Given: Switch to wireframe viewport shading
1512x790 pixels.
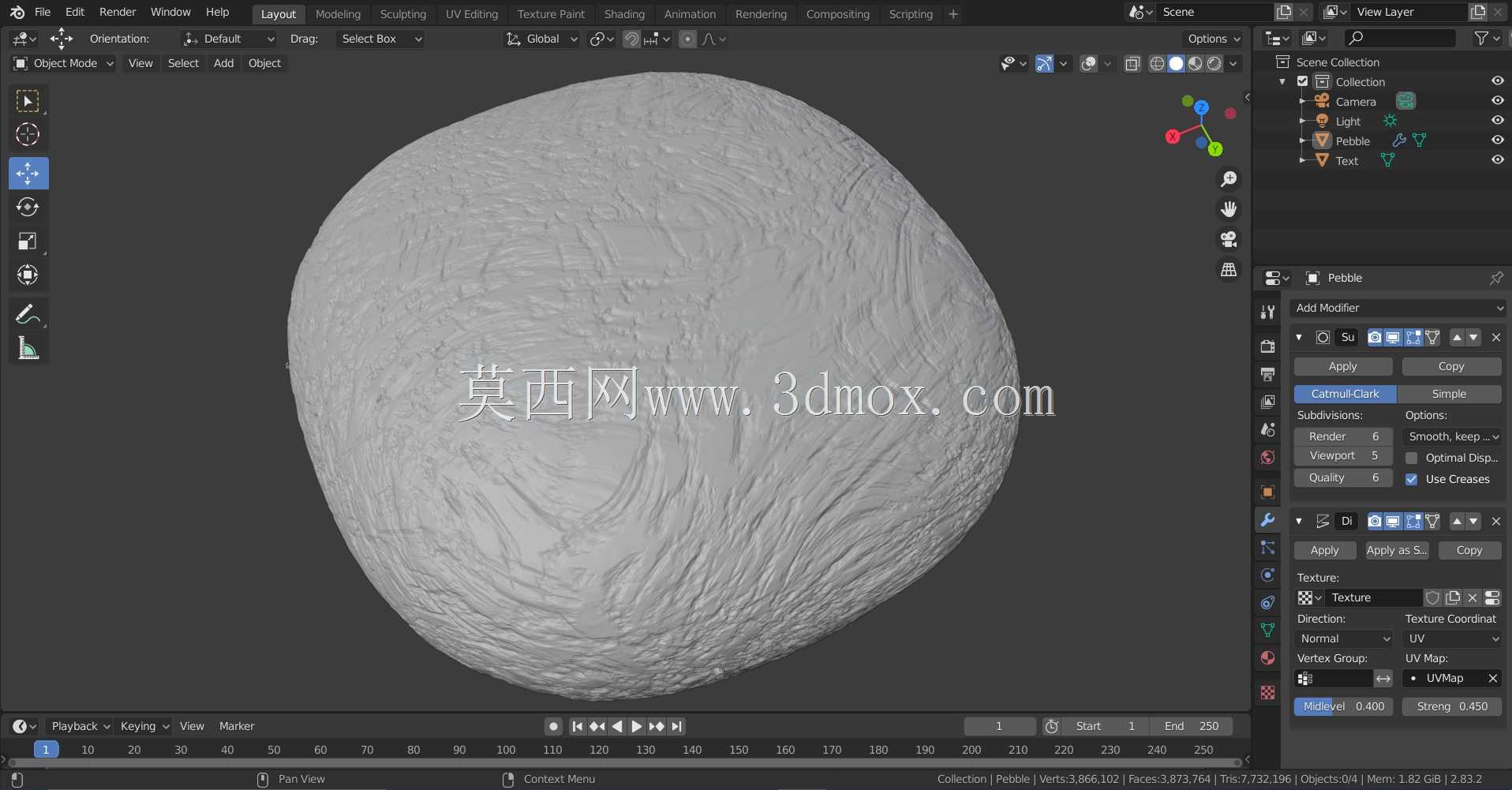Looking at the screenshot, I should (1157, 64).
